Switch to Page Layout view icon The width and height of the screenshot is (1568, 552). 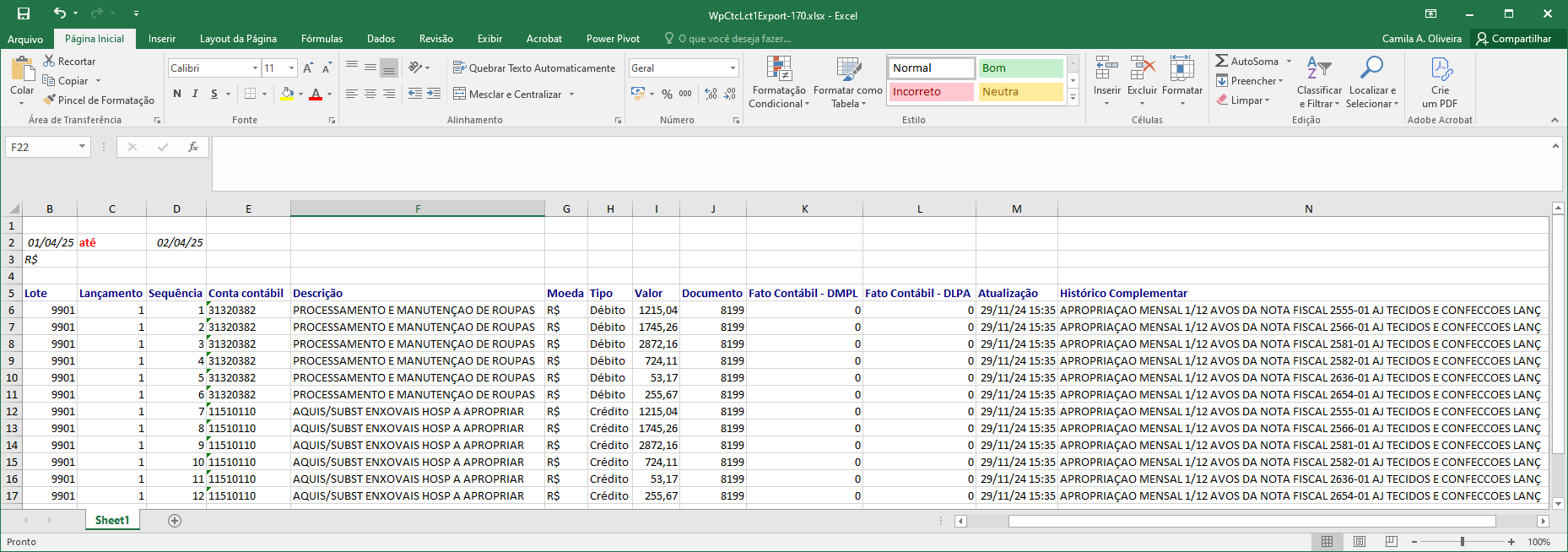[x=1359, y=542]
